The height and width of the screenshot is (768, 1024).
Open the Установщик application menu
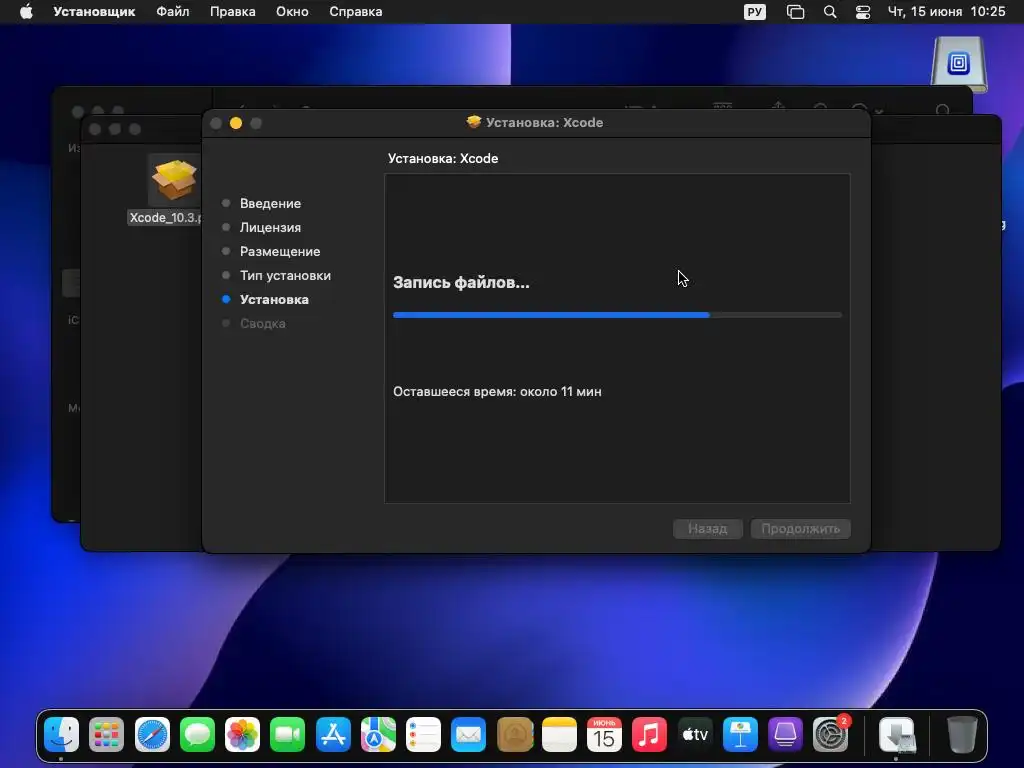pos(94,12)
